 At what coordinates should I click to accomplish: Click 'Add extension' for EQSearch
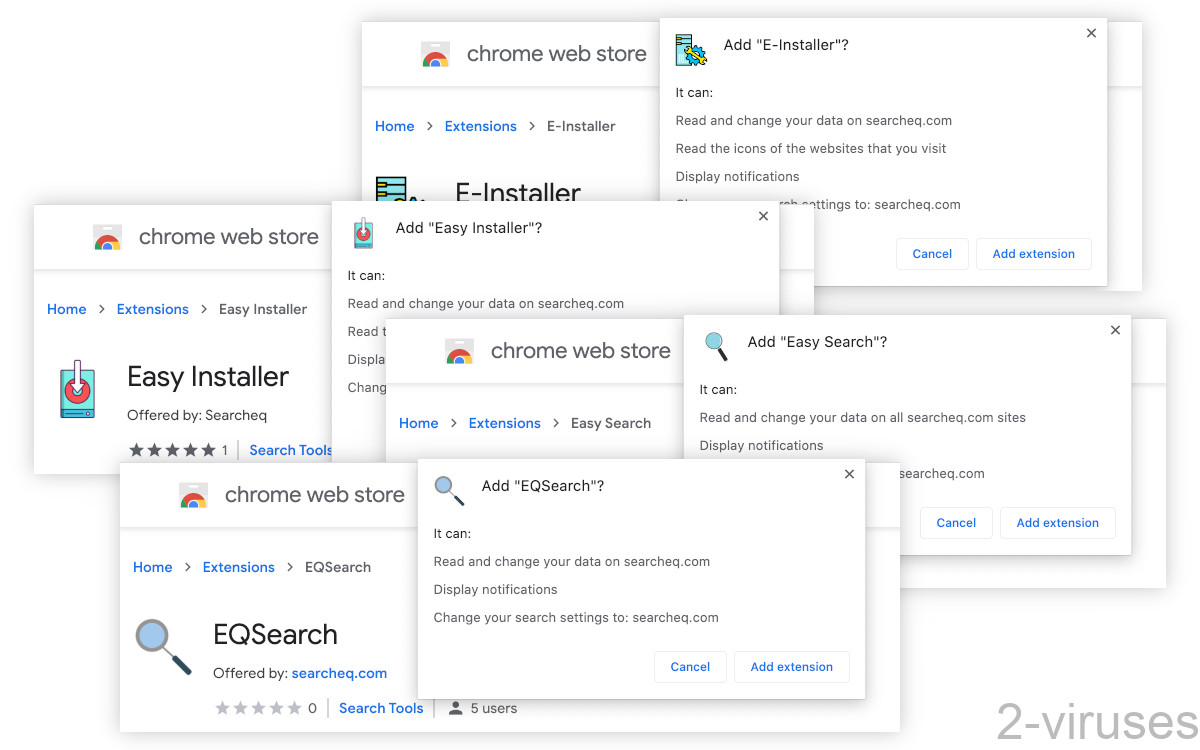(792, 667)
